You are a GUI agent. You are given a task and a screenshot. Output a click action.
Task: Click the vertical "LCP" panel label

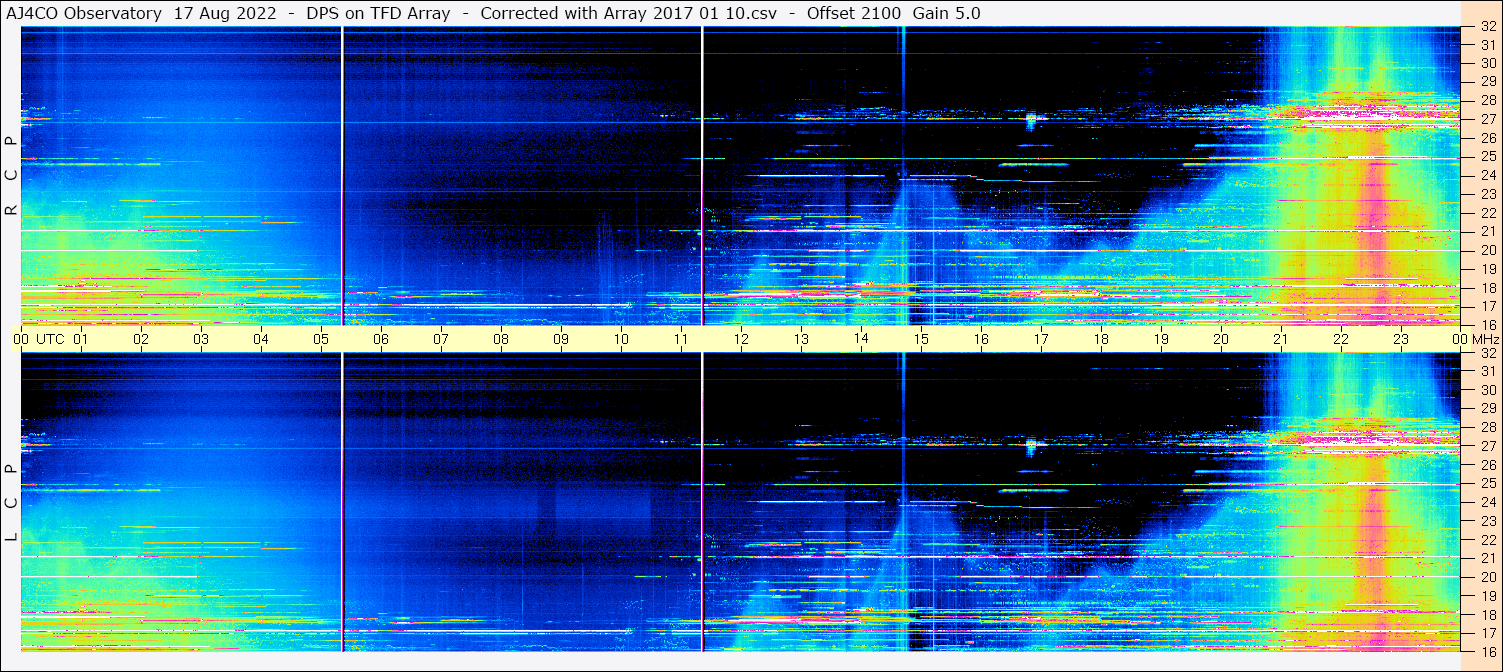(11, 503)
